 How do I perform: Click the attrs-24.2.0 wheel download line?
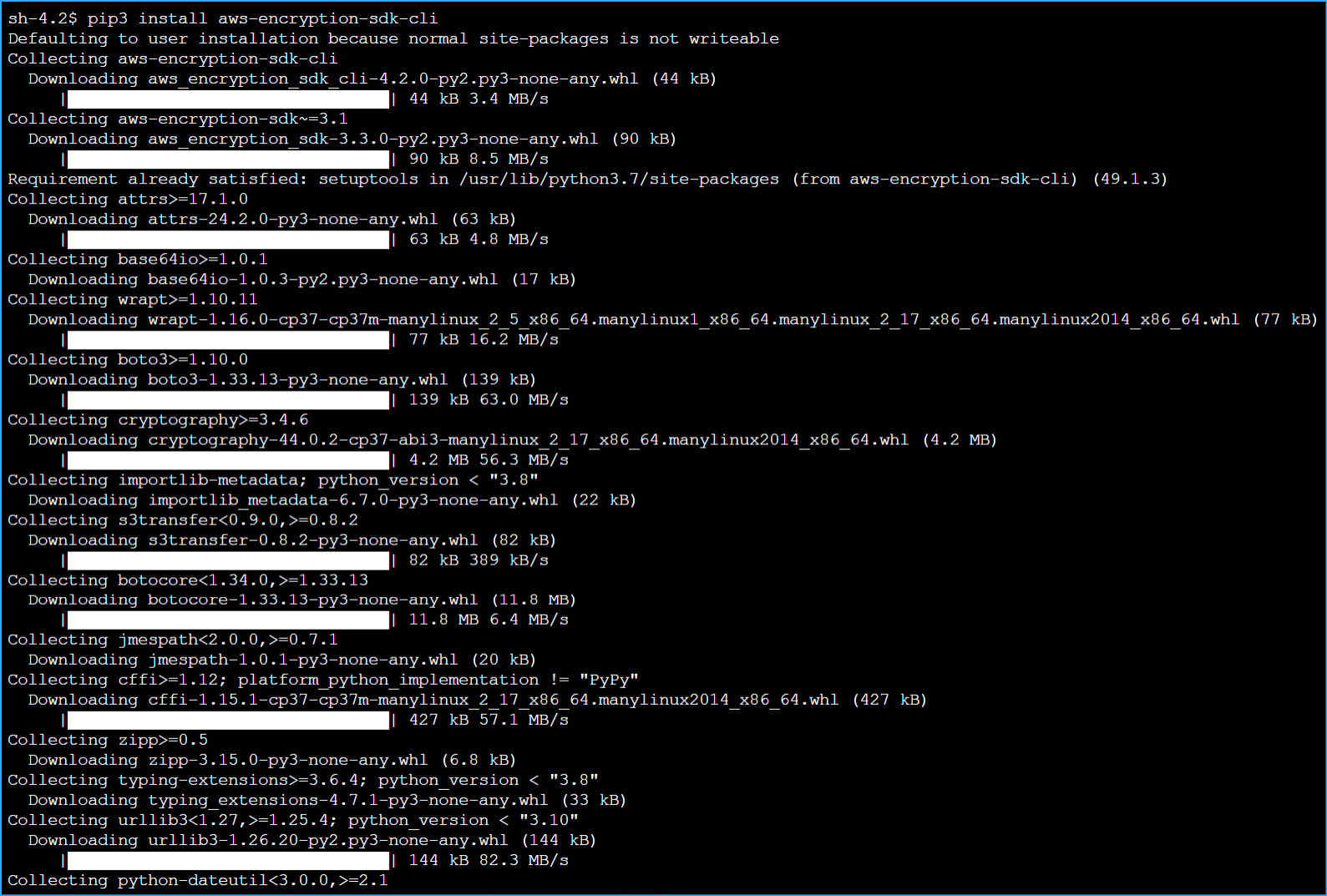[272, 219]
